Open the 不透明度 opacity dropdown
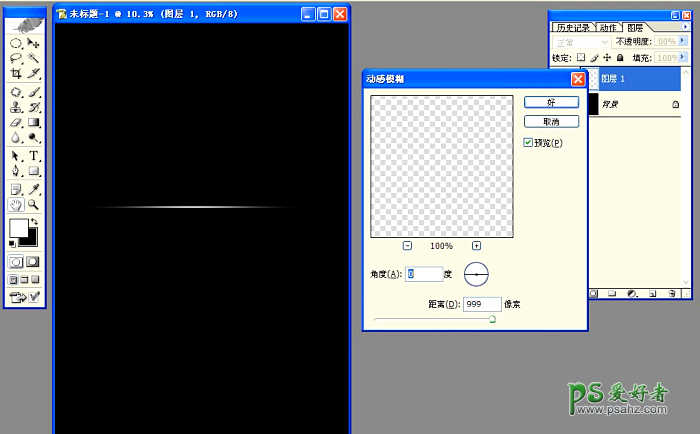Viewport: 700px width, 434px height. point(683,43)
